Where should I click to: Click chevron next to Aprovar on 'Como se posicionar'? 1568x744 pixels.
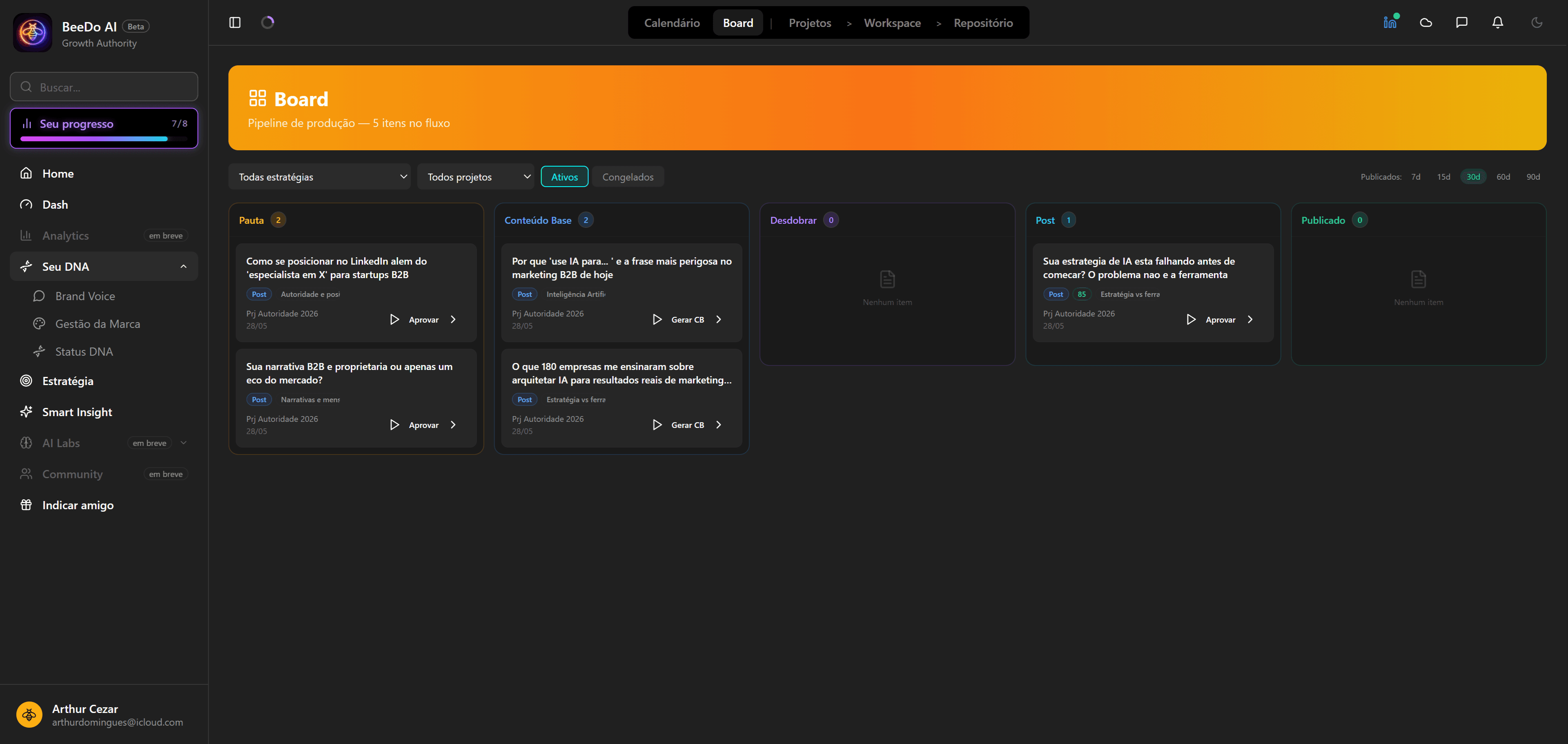tap(453, 320)
